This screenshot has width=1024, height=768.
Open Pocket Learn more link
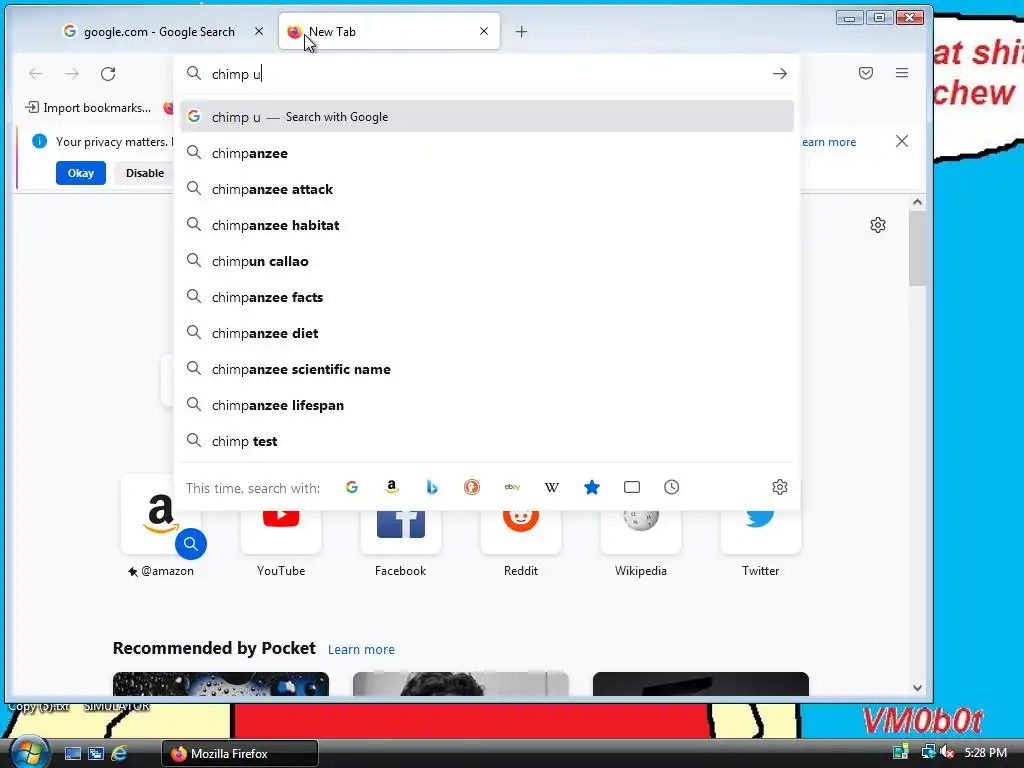(x=361, y=650)
